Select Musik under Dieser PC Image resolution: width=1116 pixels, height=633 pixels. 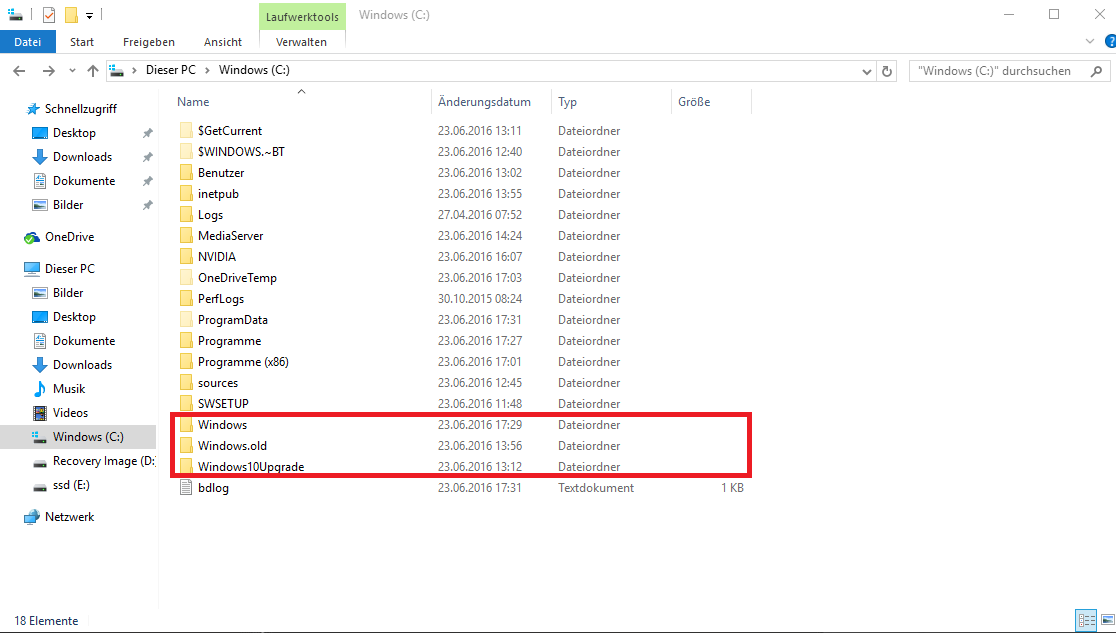click(x=68, y=389)
